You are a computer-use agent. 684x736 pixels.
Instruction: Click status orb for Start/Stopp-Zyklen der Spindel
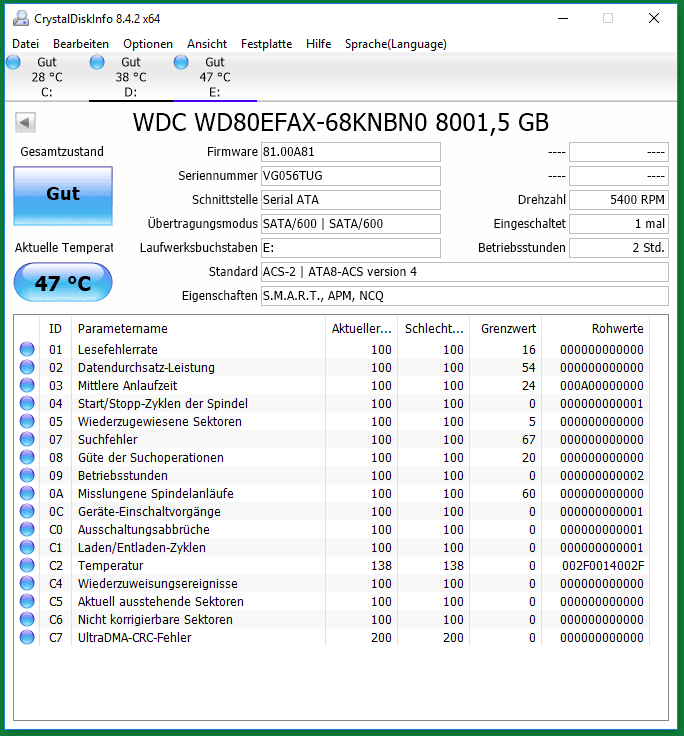(x=27, y=403)
